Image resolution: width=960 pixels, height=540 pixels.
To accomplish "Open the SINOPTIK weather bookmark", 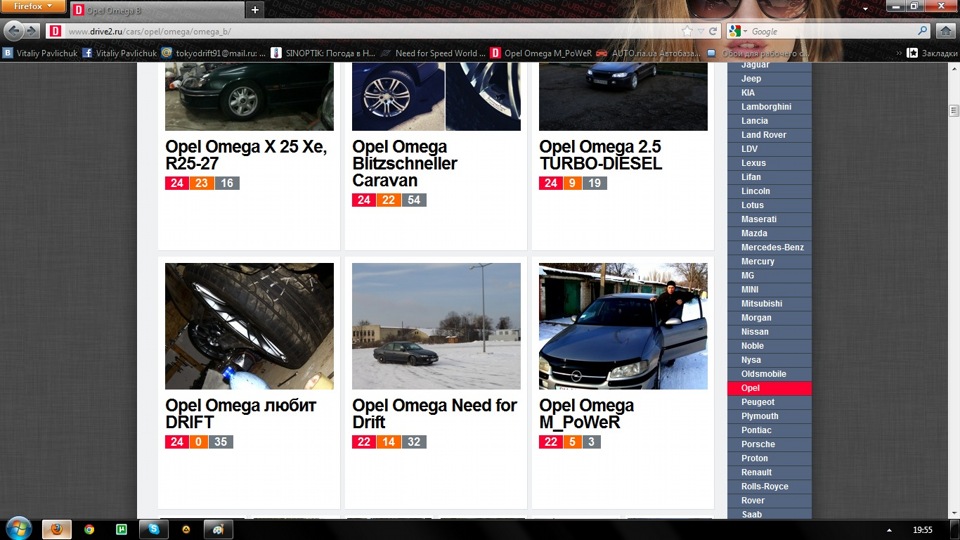I will click(323, 53).
